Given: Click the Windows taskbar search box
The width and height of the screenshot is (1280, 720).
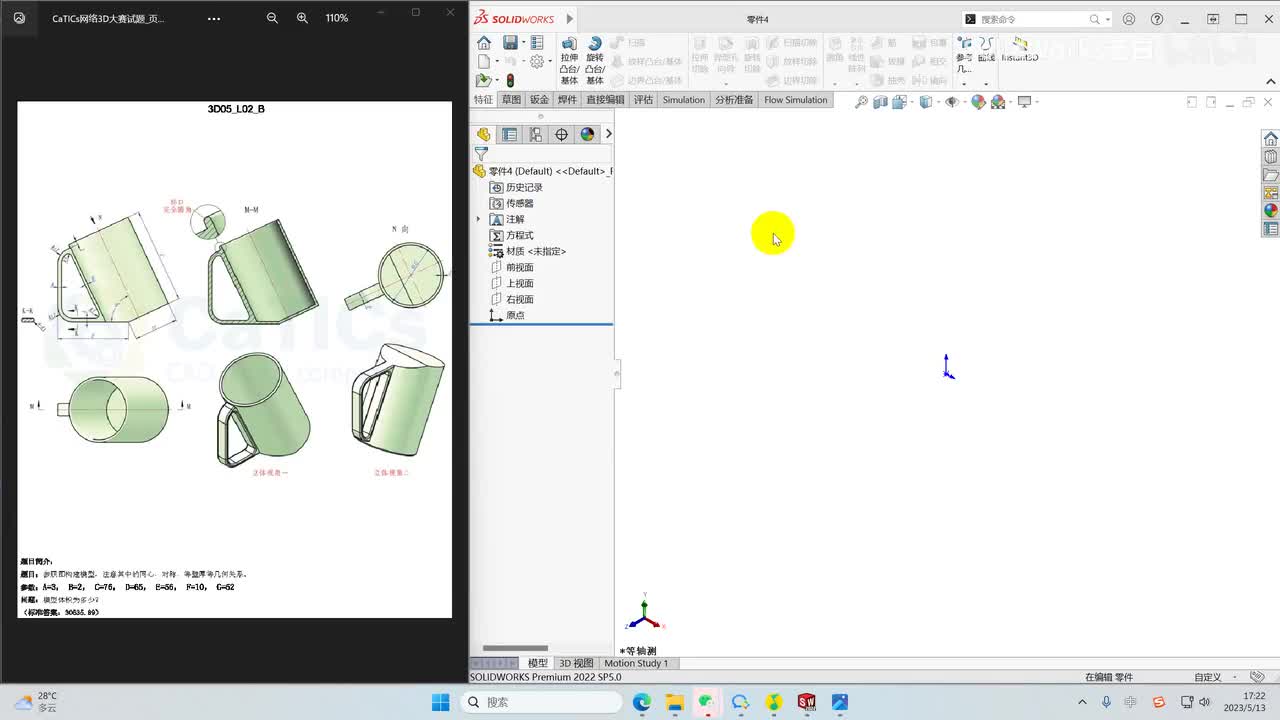Looking at the screenshot, I should [542, 702].
